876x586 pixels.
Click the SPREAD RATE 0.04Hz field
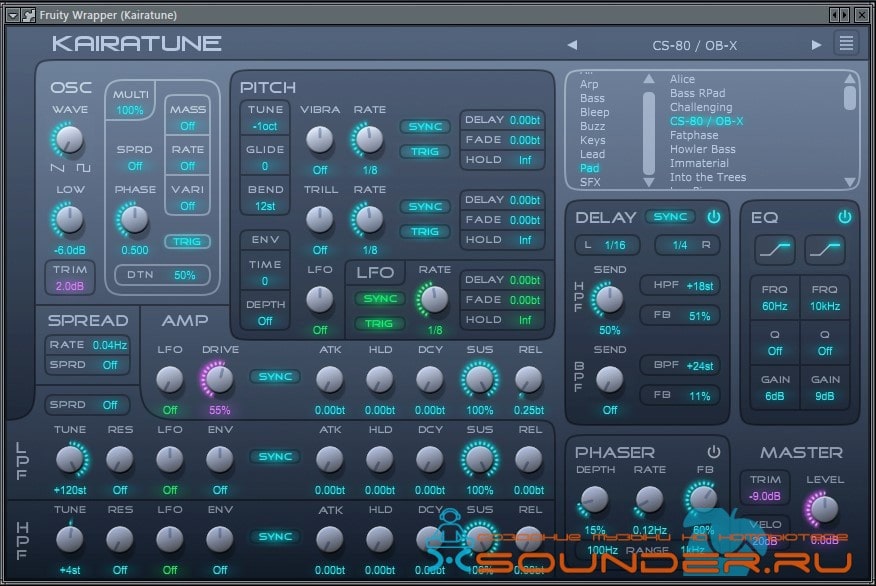coord(88,345)
